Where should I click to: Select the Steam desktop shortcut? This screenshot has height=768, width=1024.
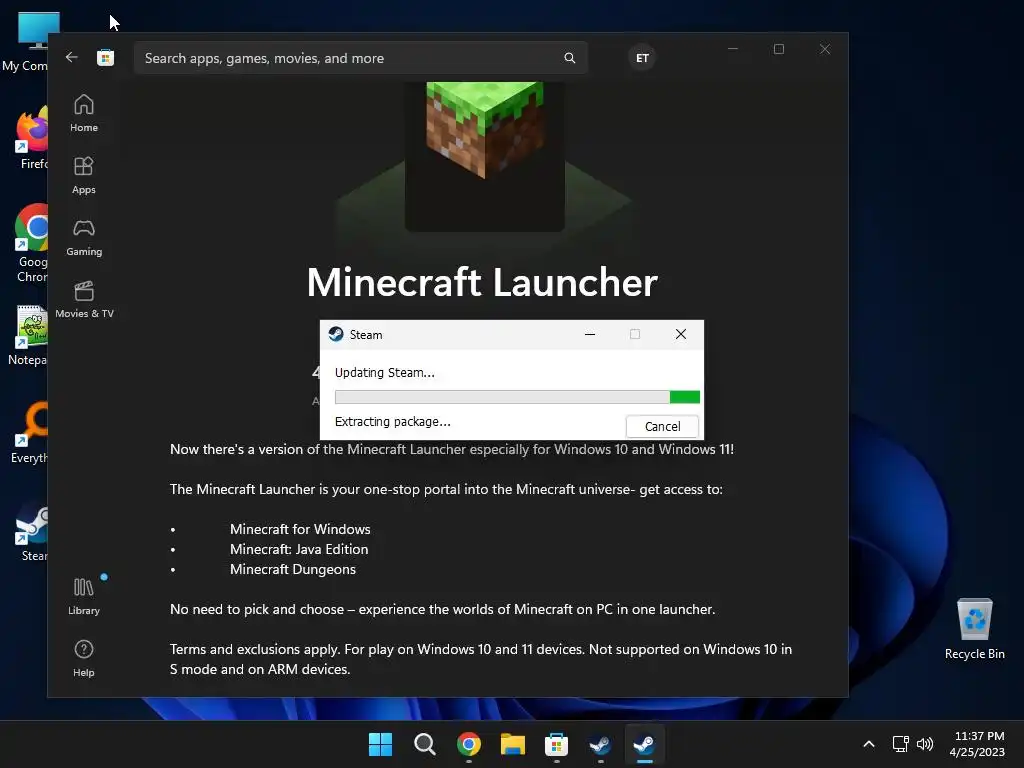tap(31, 530)
